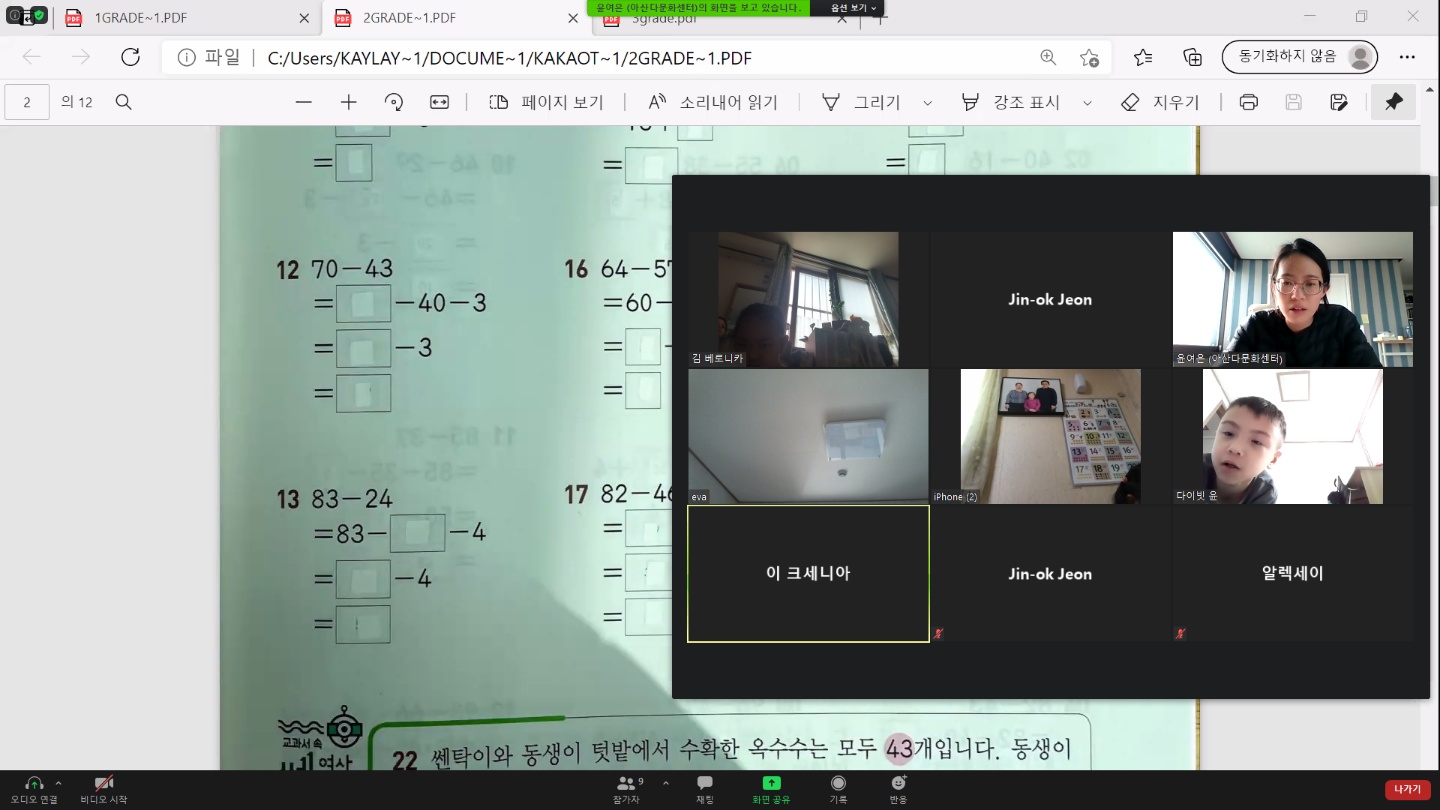Reload the page with the refresh icon

(x=130, y=57)
